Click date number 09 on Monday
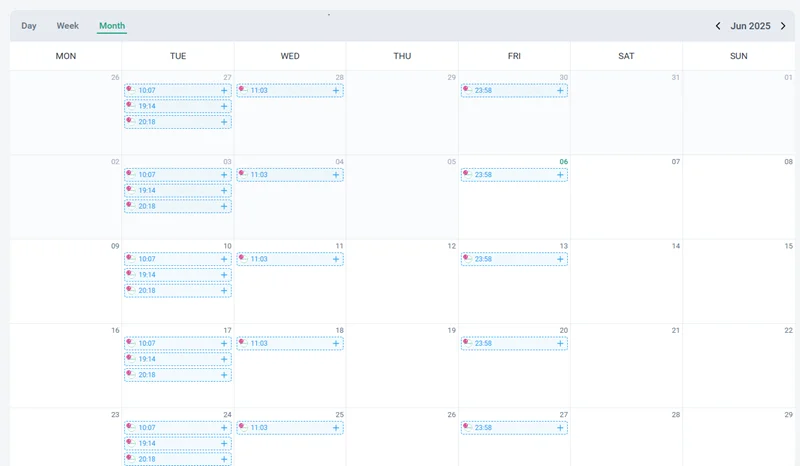Screen dimensions: 800x466 [115, 246]
